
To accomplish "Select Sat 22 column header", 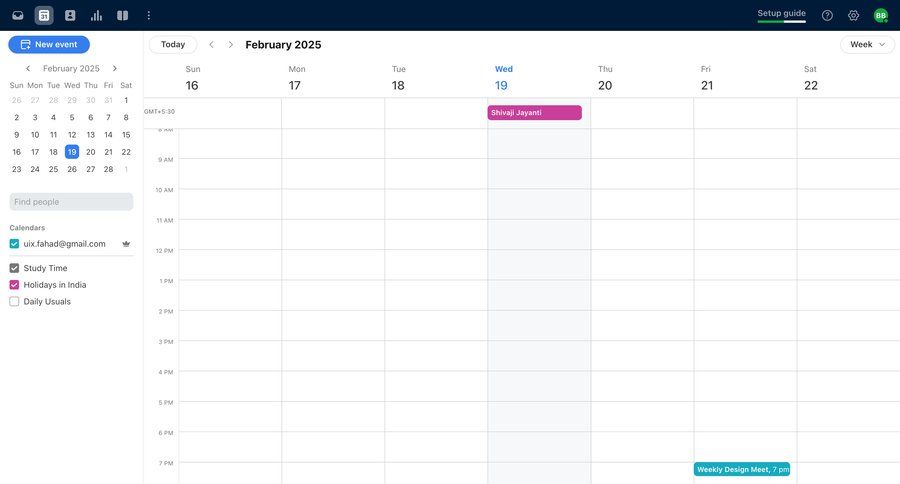I will click(810, 78).
